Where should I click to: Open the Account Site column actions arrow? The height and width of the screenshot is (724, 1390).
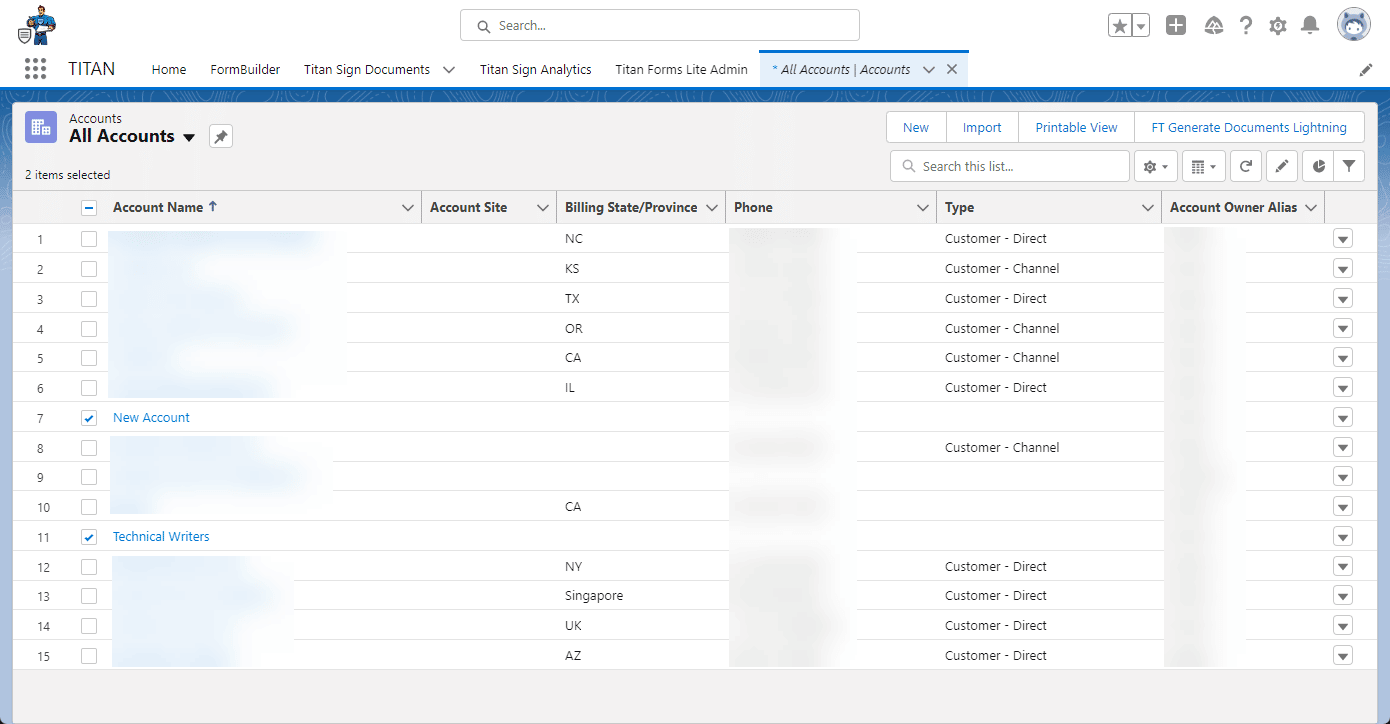543,208
